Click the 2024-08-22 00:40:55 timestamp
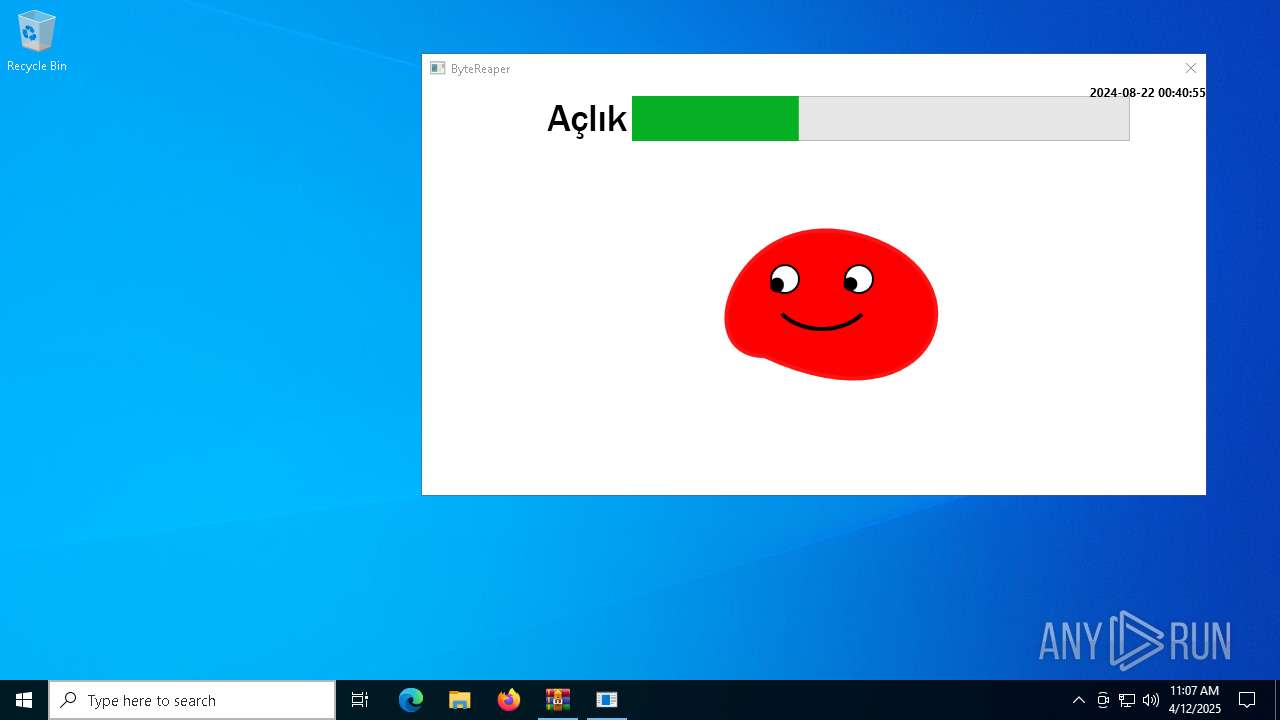1280x720 pixels. [1147, 93]
